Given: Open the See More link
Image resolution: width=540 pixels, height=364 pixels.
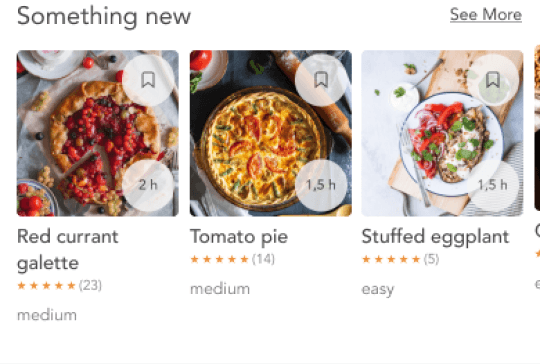Looking at the screenshot, I should (x=486, y=15).
